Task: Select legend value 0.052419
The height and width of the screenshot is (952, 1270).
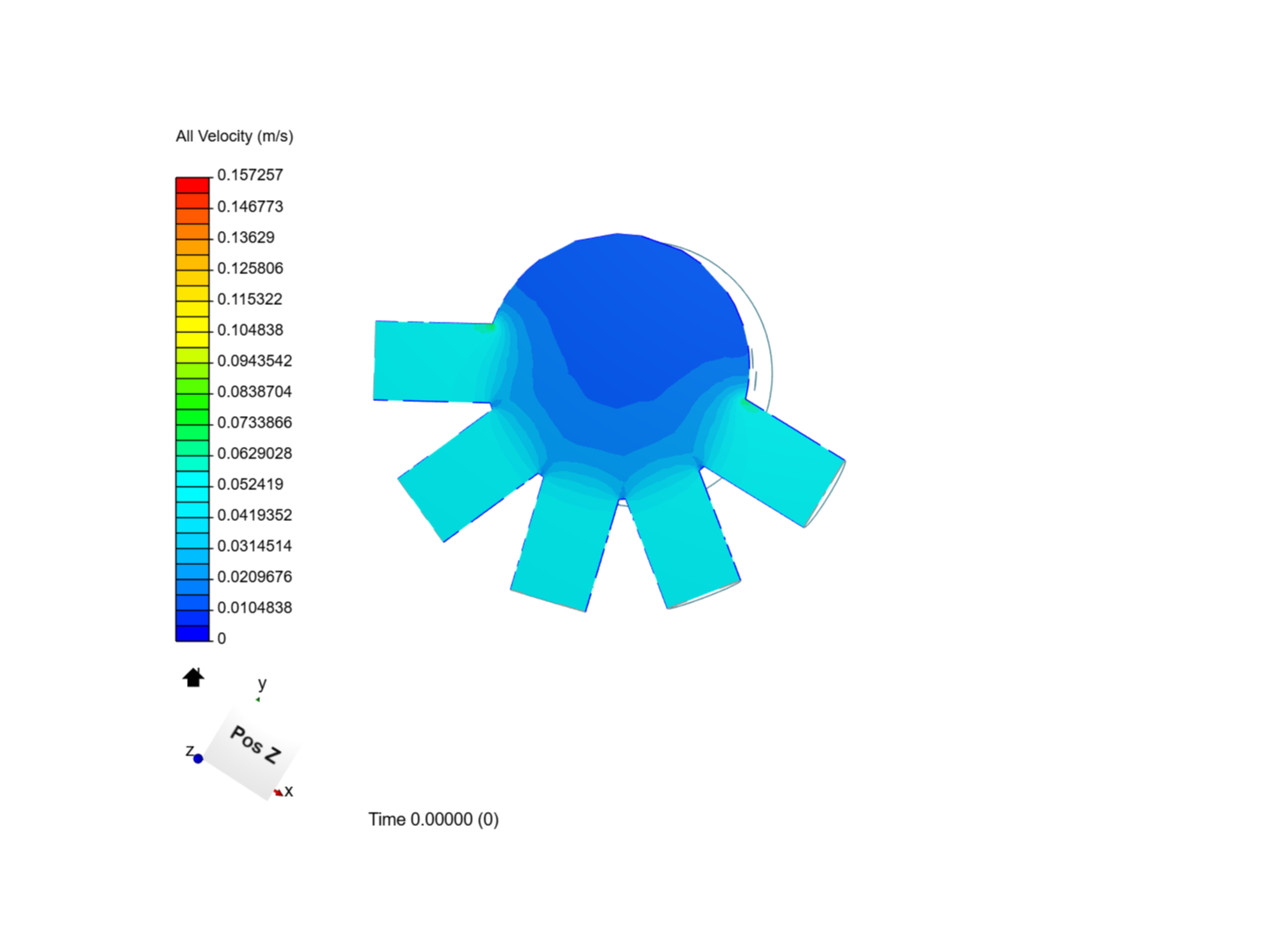Action: coord(250,484)
